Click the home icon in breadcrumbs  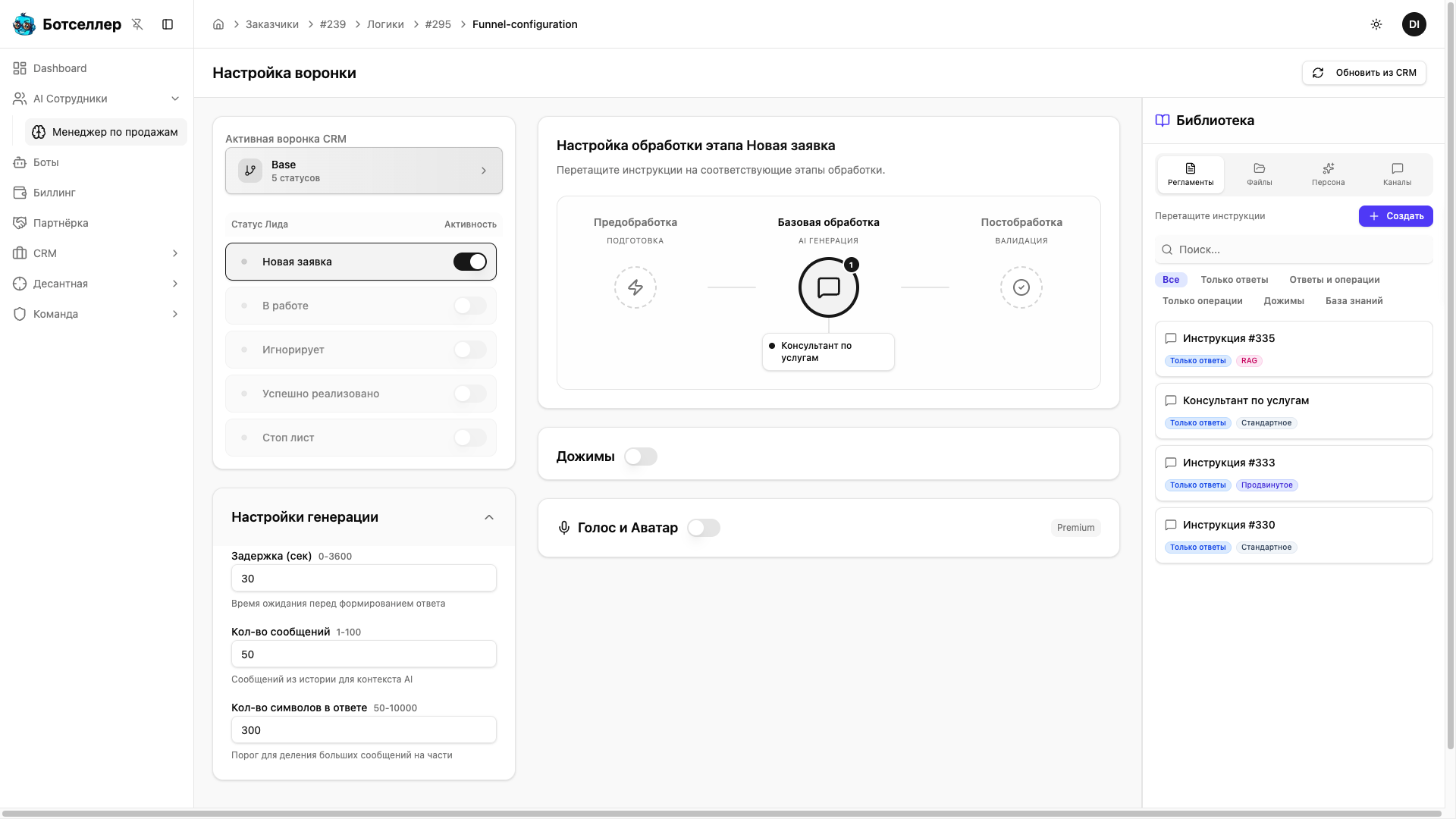click(218, 24)
